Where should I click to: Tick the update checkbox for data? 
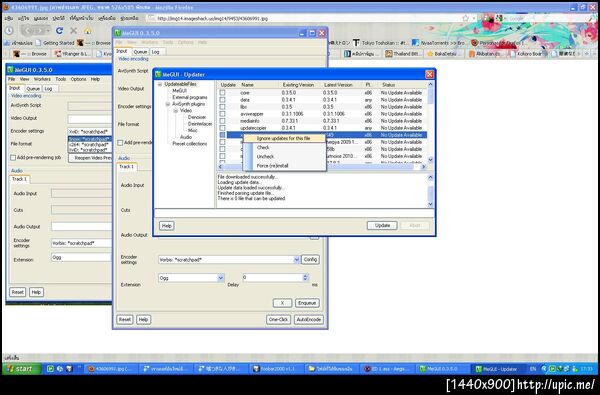pyautogui.click(x=222, y=100)
